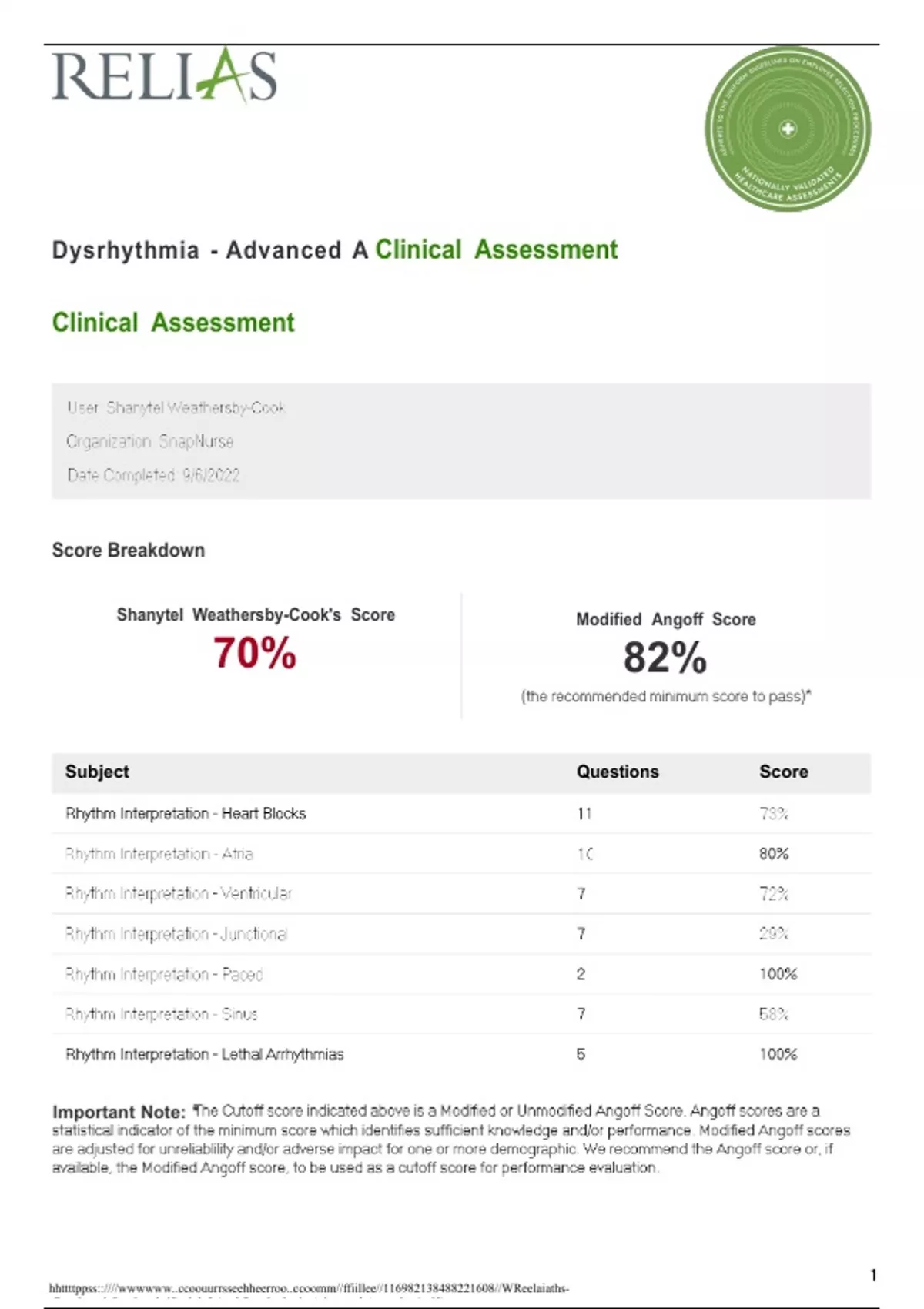Select the Lethal Arrhythmias table row
Viewport: 924px width, 1309px height.
coord(204,1054)
